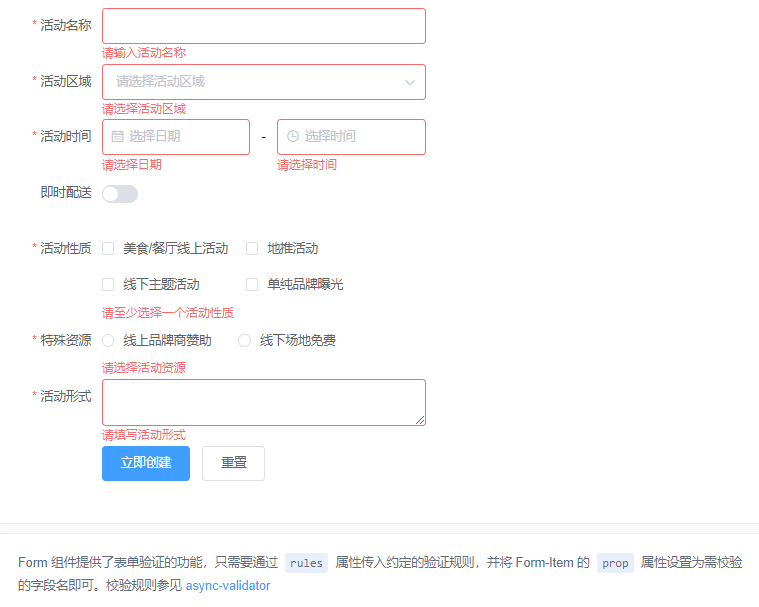The height and width of the screenshot is (607, 759).
Task: Open the 选择时间 time picker field
Action: point(351,137)
